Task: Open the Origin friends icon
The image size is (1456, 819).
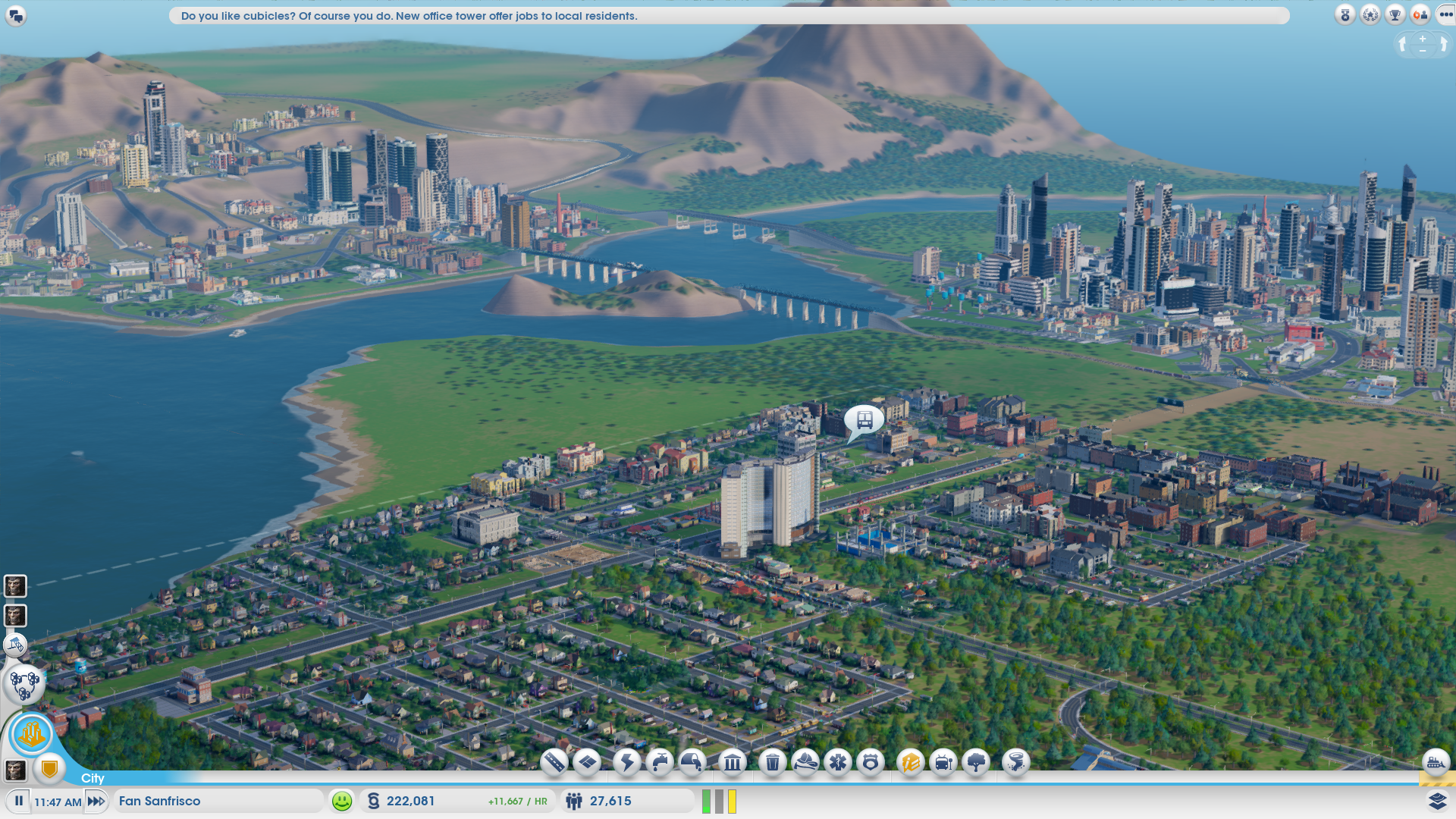Action: (1420, 14)
